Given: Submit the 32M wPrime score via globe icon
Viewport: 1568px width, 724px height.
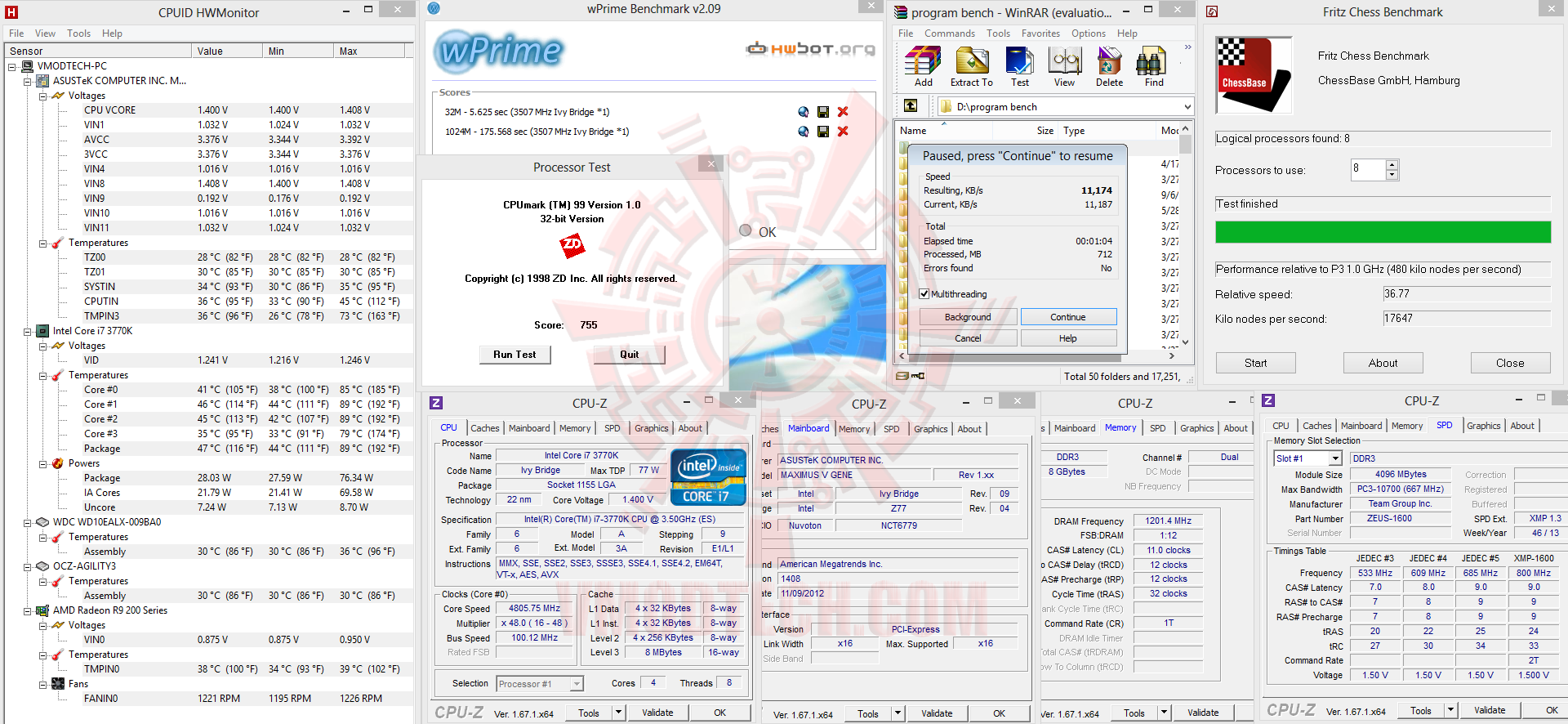Looking at the screenshot, I should click(x=804, y=112).
